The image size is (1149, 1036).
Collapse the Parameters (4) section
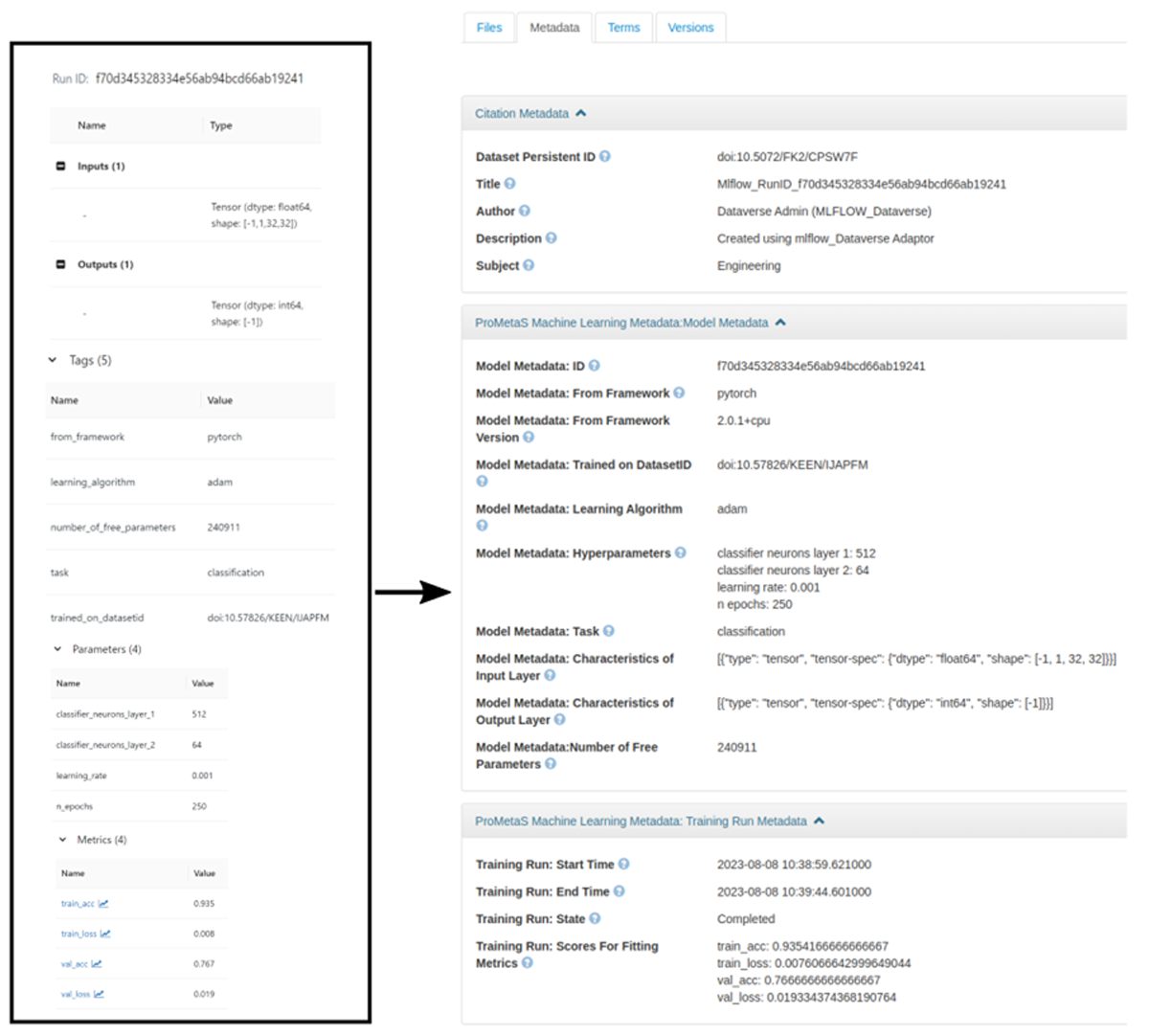tap(57, 649)
